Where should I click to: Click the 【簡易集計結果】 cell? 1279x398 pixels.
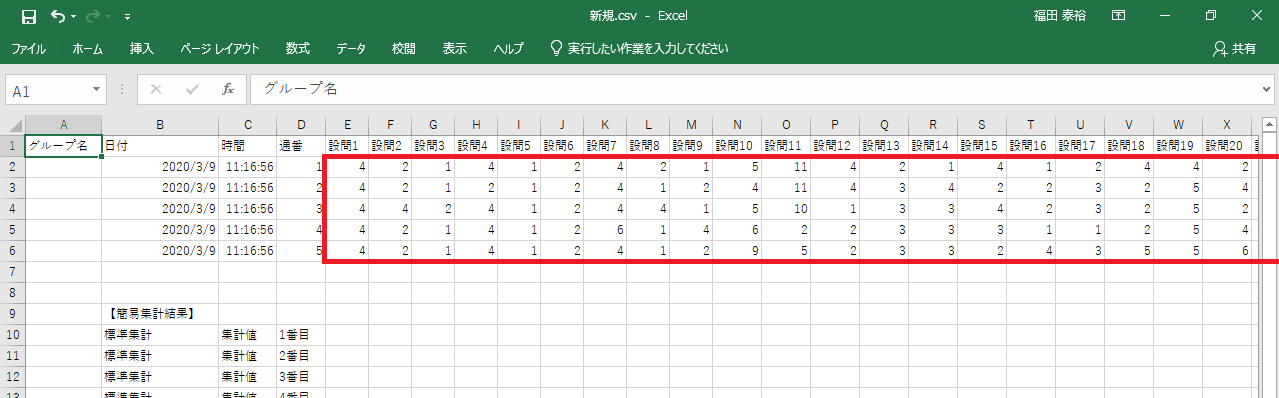pos(160,314)
